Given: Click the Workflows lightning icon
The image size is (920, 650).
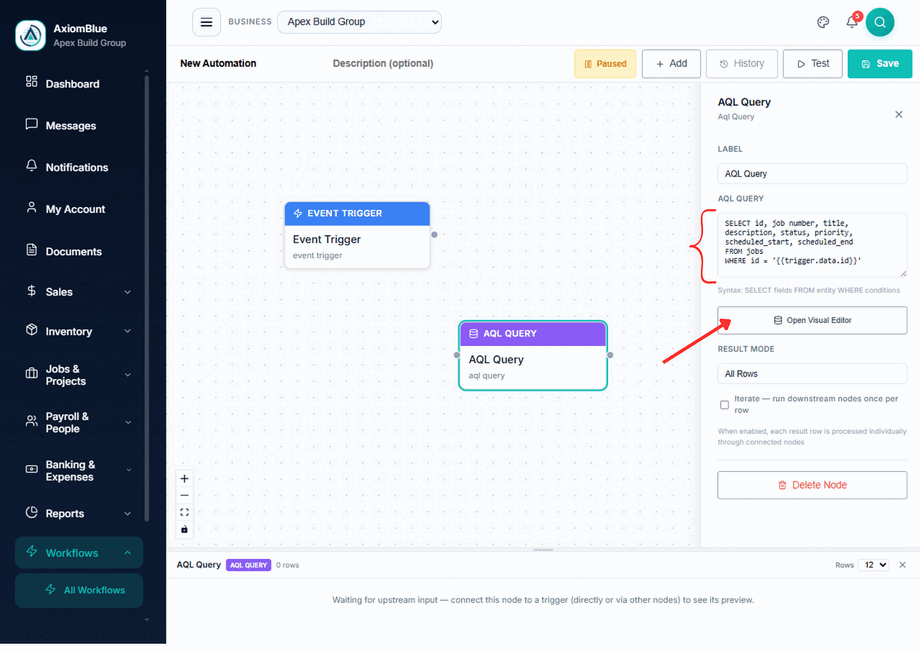Looking at the screenshot, I should click(32, 551).
